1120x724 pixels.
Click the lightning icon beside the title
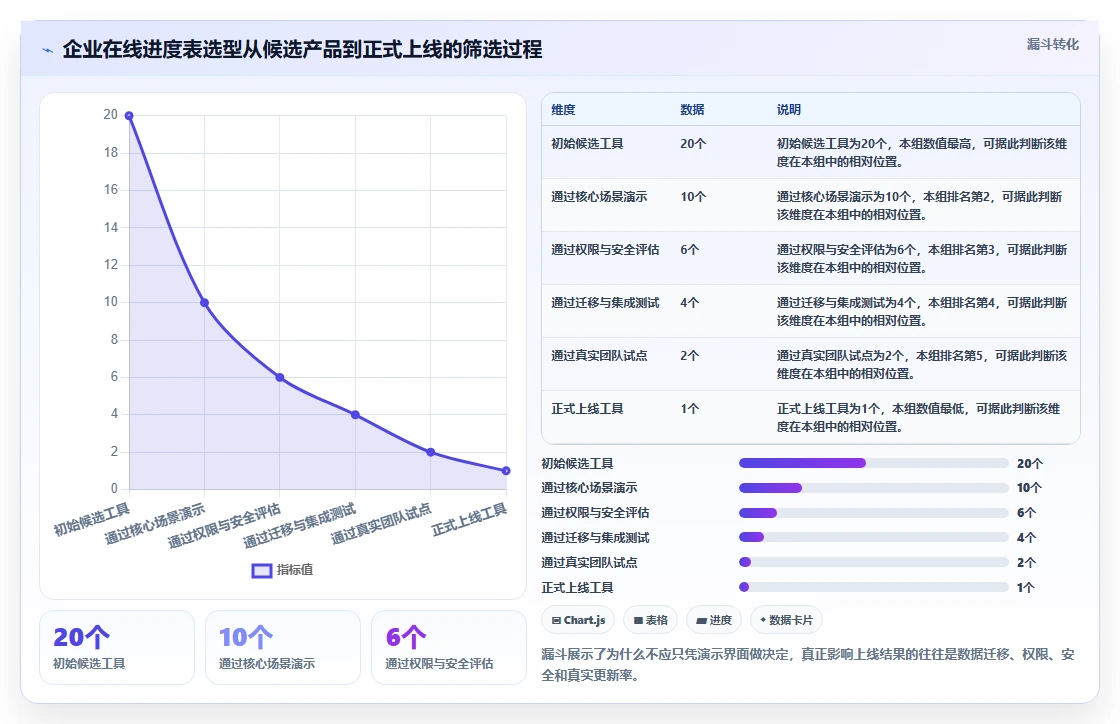point(48,50)
